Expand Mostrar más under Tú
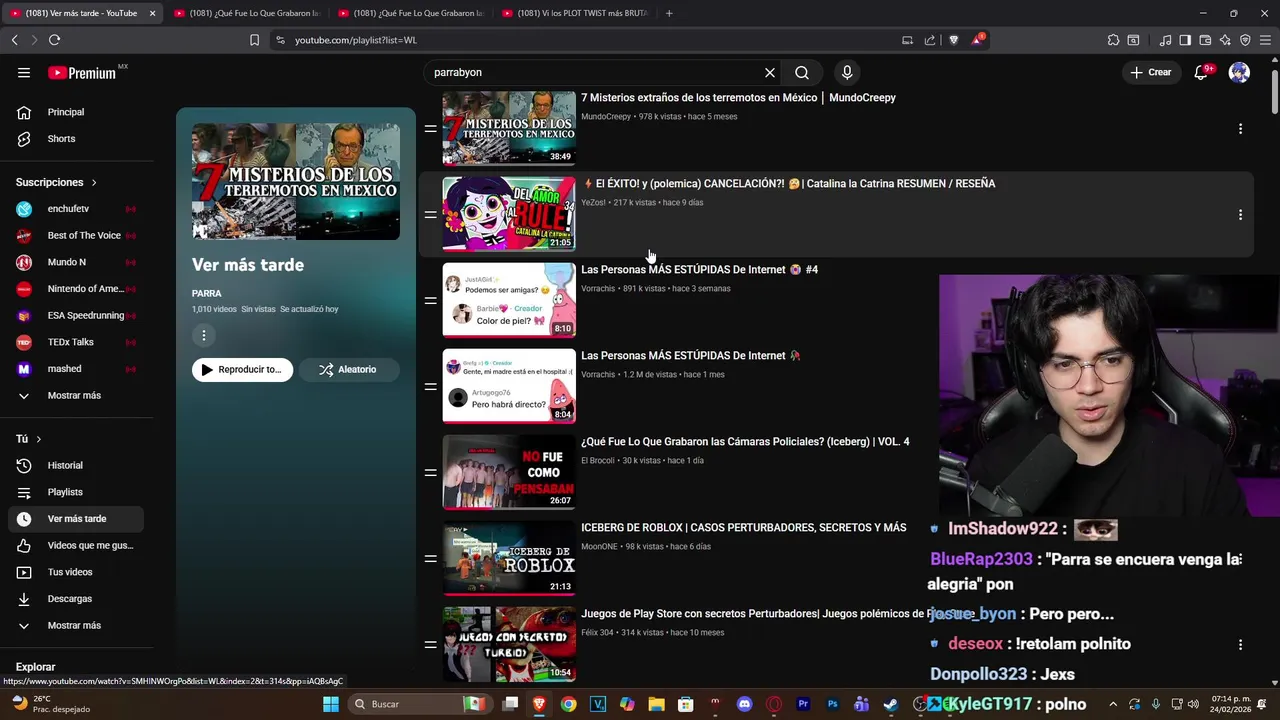 (x=76, y=625)
